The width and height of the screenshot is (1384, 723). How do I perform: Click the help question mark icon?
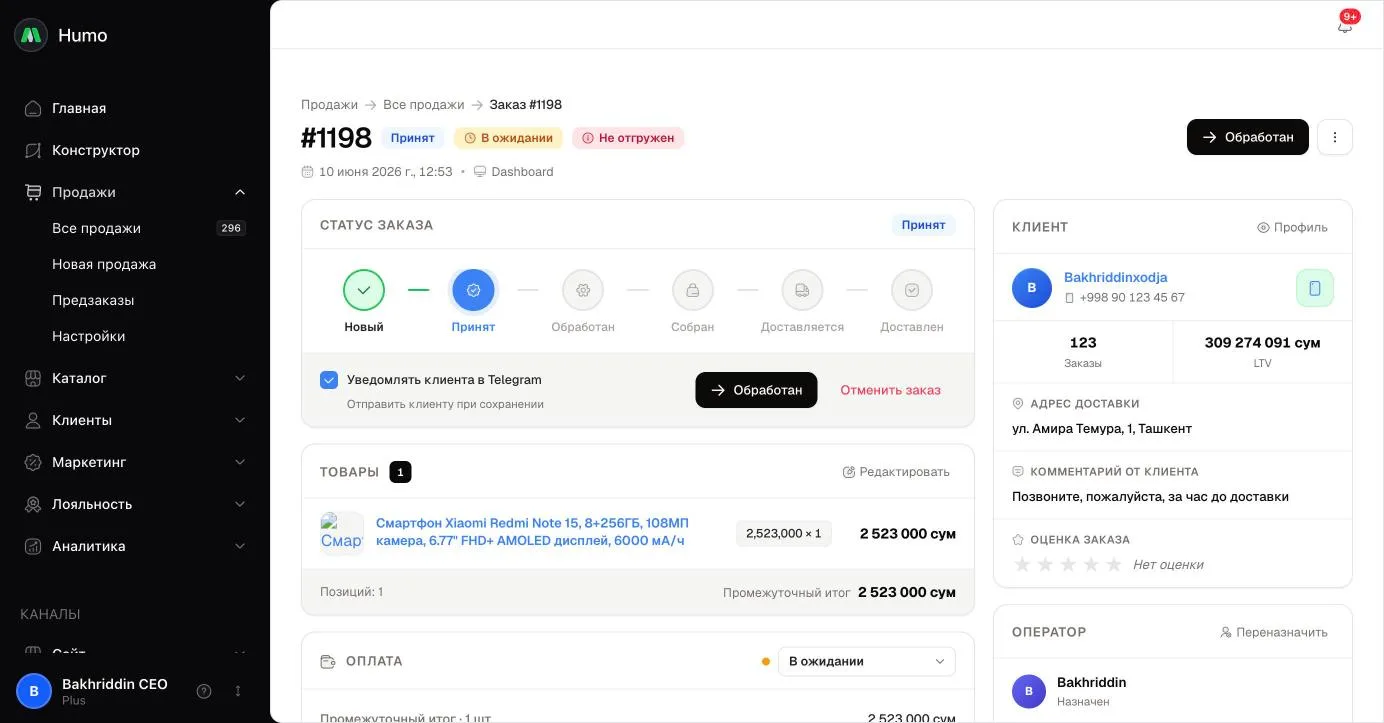click(204, 691)
